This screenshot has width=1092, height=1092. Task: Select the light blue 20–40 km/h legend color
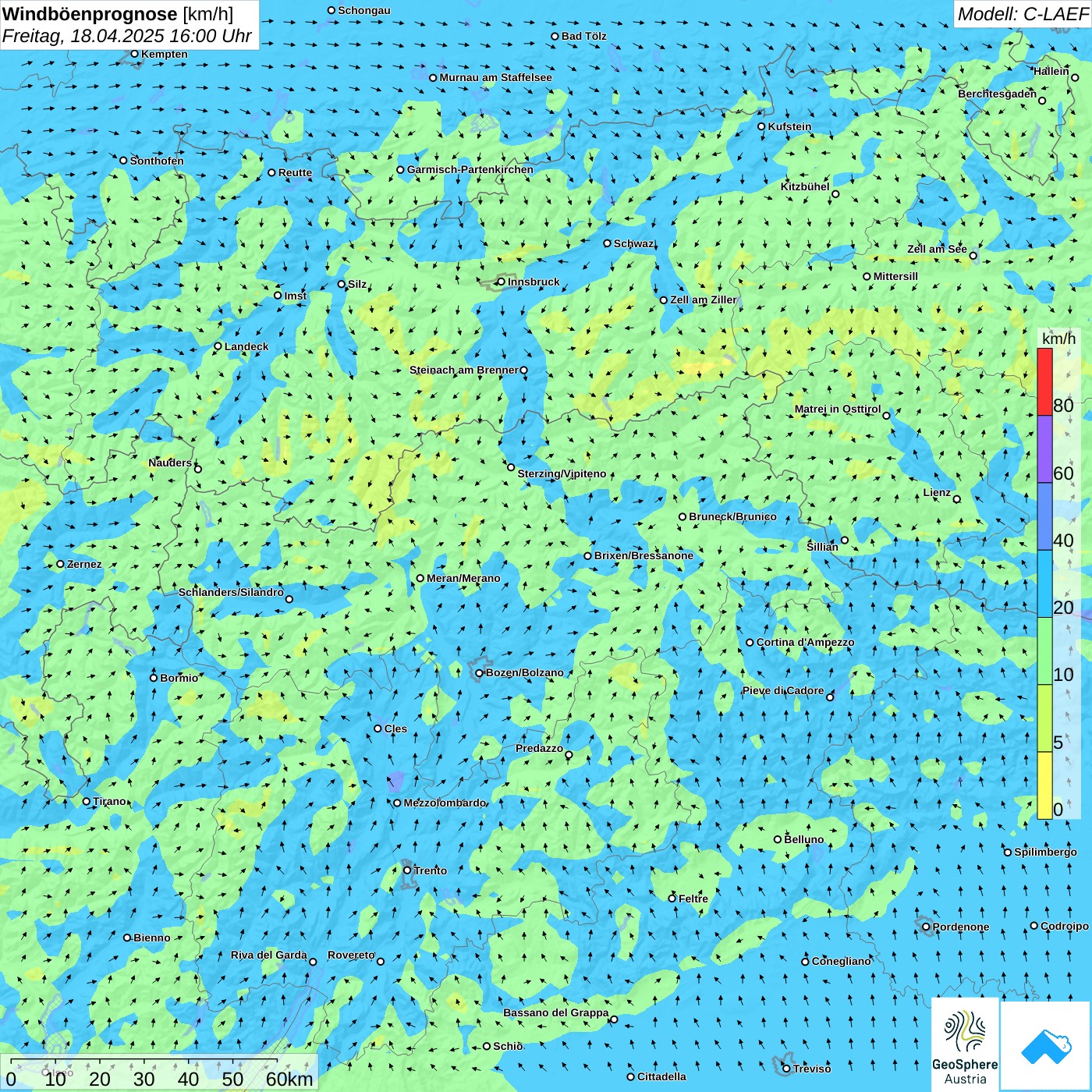(1044, 584)
